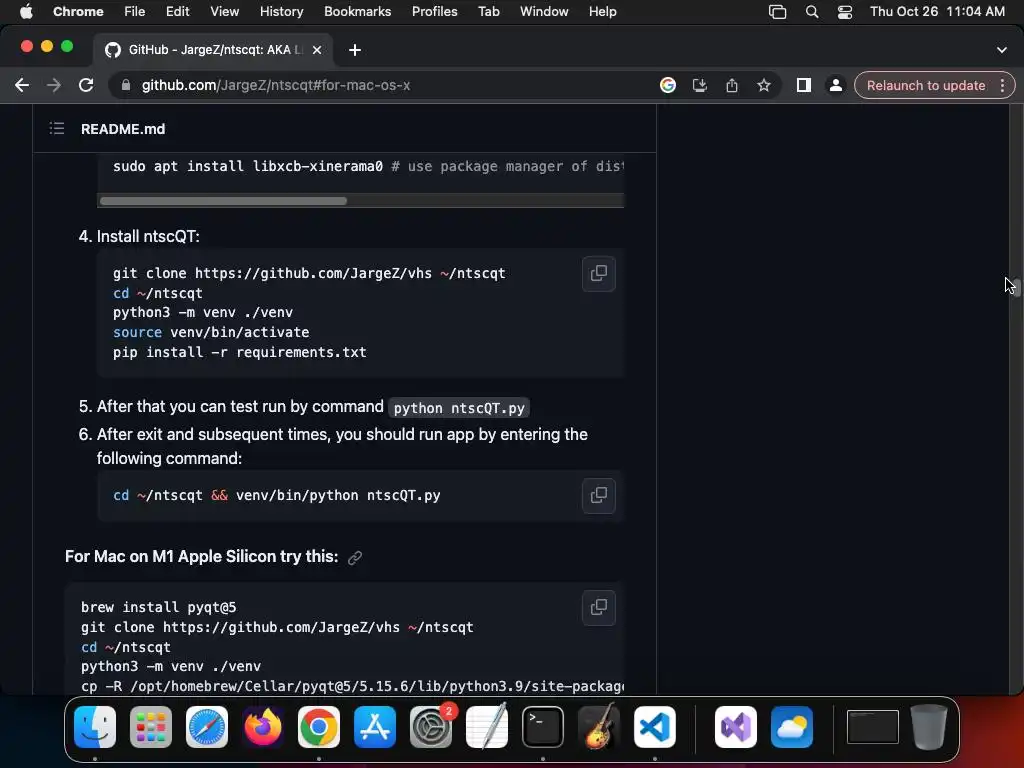Copy the git clone install code block
Viewport: 1024px width, 768px height.
[598, 274]
